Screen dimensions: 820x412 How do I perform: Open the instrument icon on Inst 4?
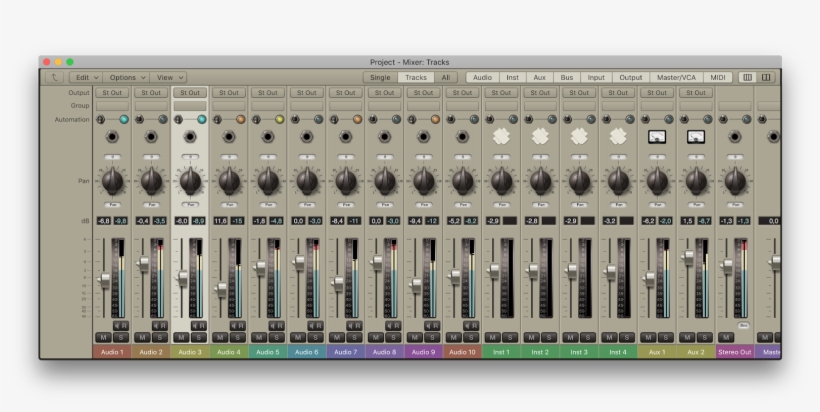point(618,137)
